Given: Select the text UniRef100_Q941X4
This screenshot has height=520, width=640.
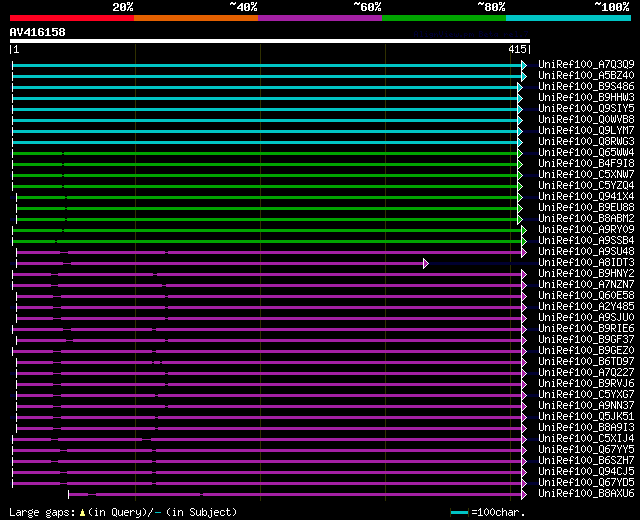Looking at the screenshot, I should [586, 197].
